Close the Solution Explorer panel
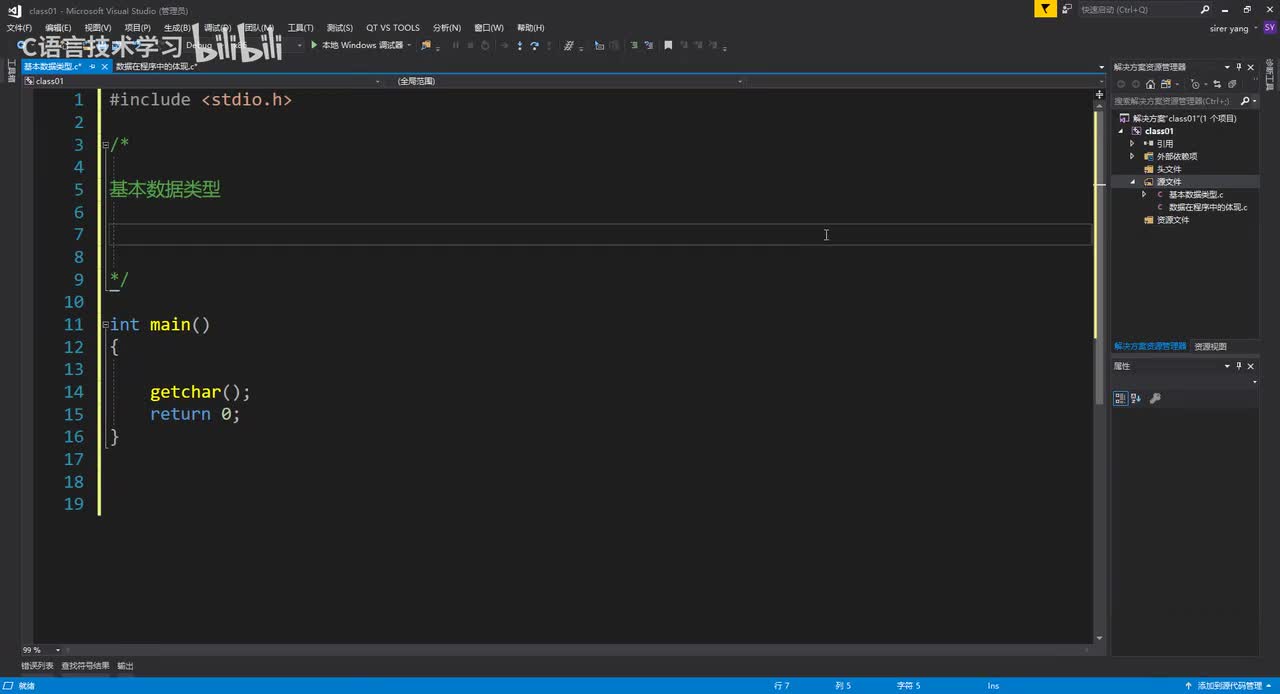Viewport: 1280px width, 694px height. point(1250,67)
